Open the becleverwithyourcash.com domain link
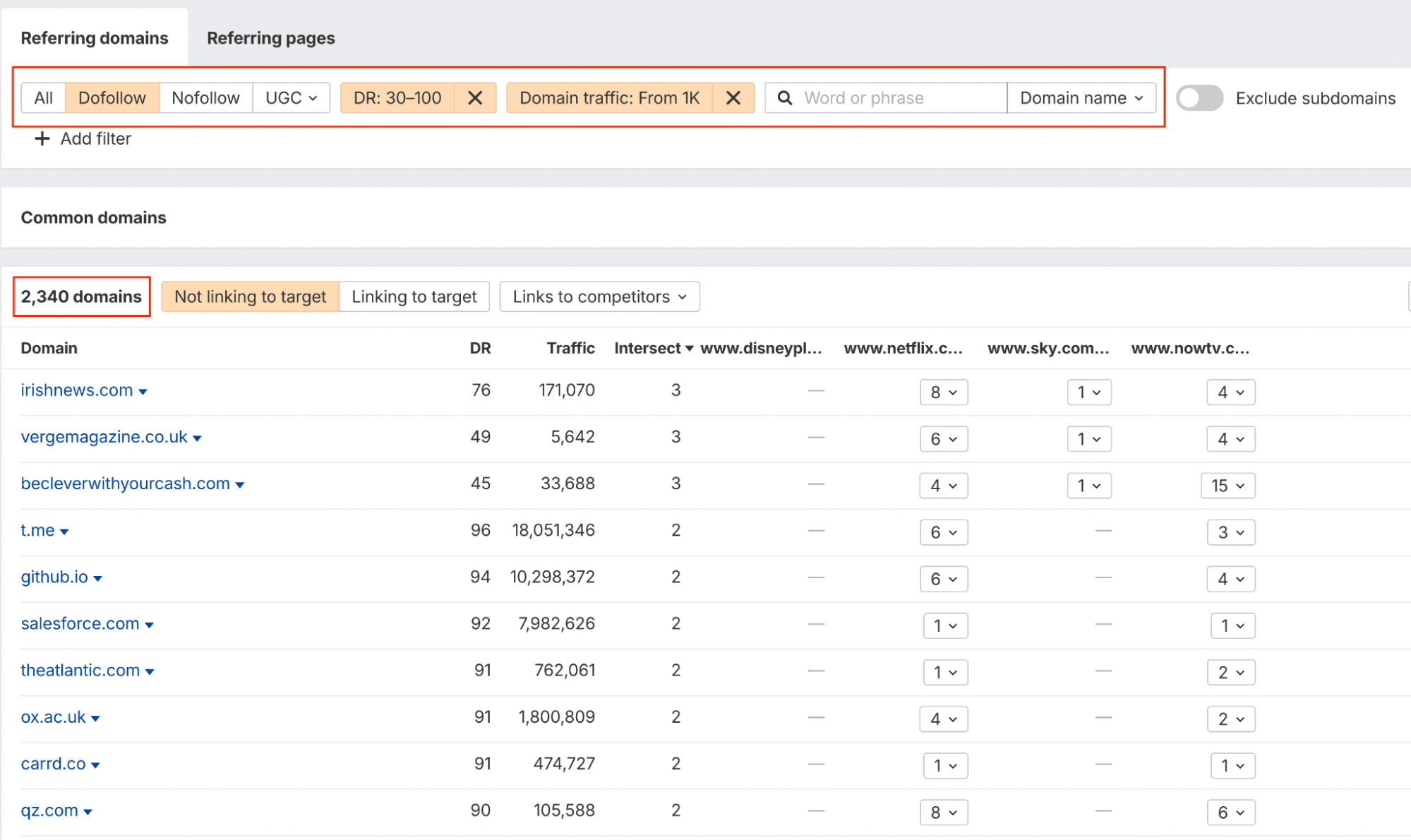The image size is (1411, 840). (x=125, y=484)
